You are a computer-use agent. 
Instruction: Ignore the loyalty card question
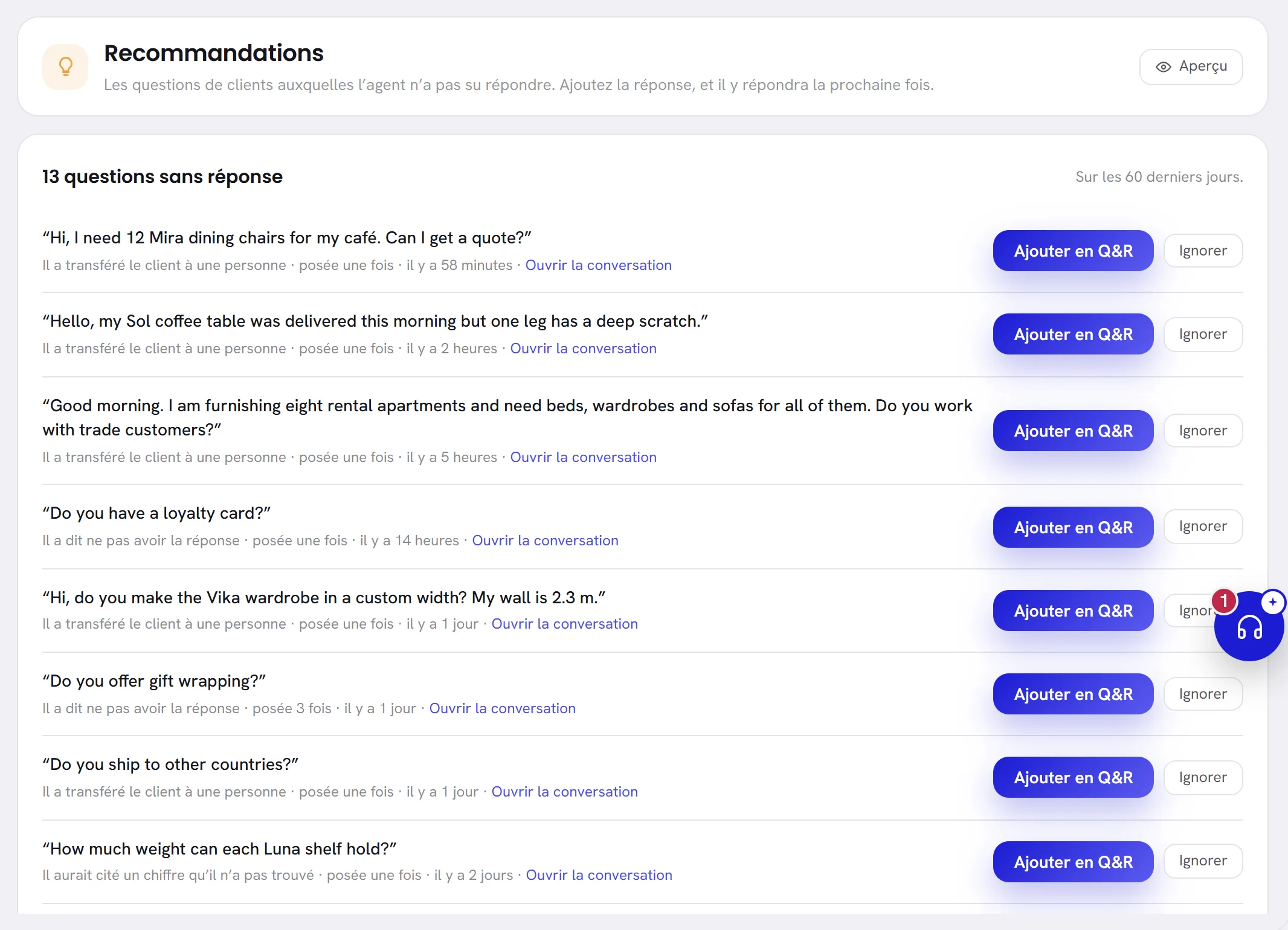tap(1203, 526)
